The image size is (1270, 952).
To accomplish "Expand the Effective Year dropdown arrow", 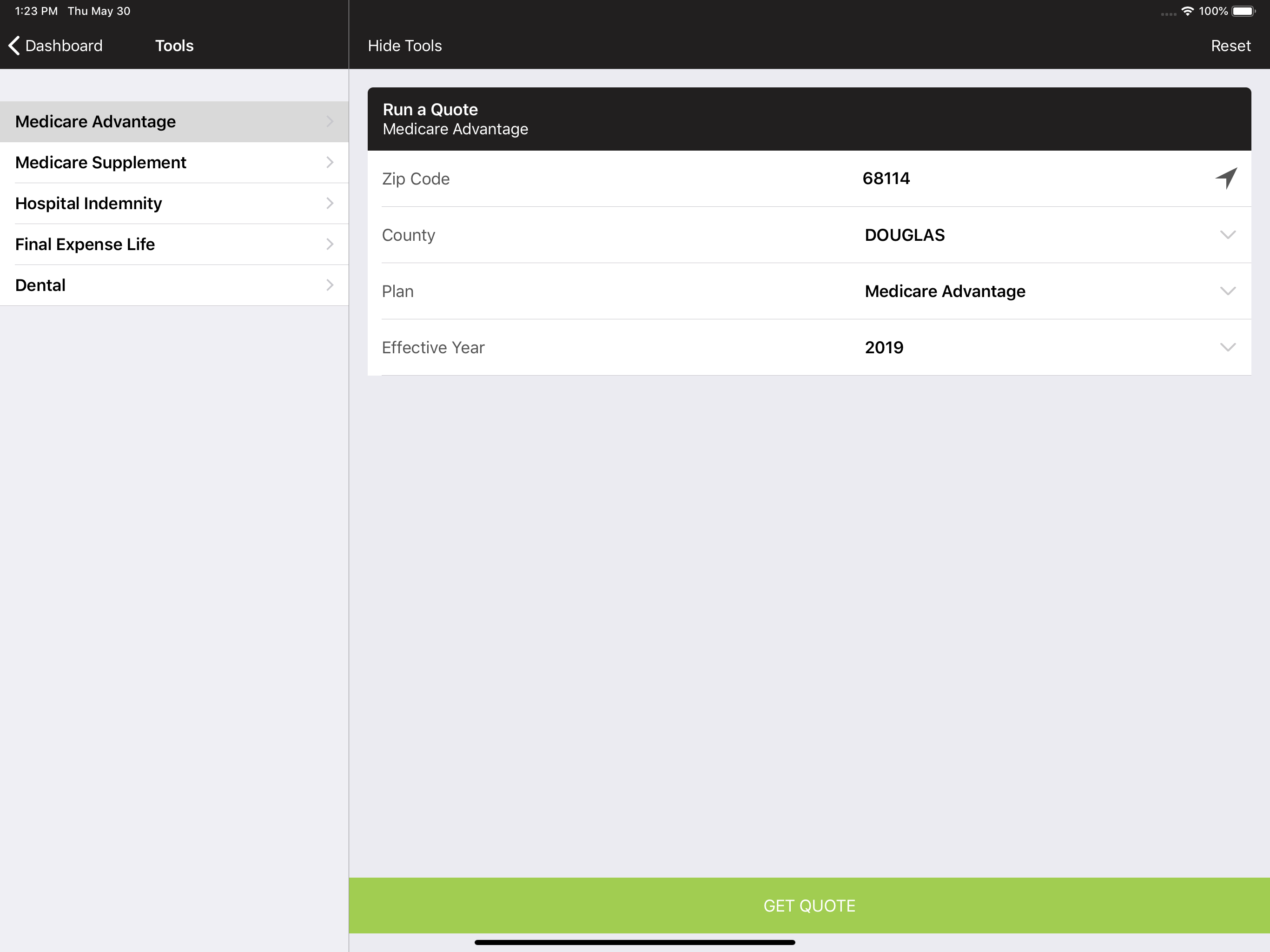I will click(1228, 347).
